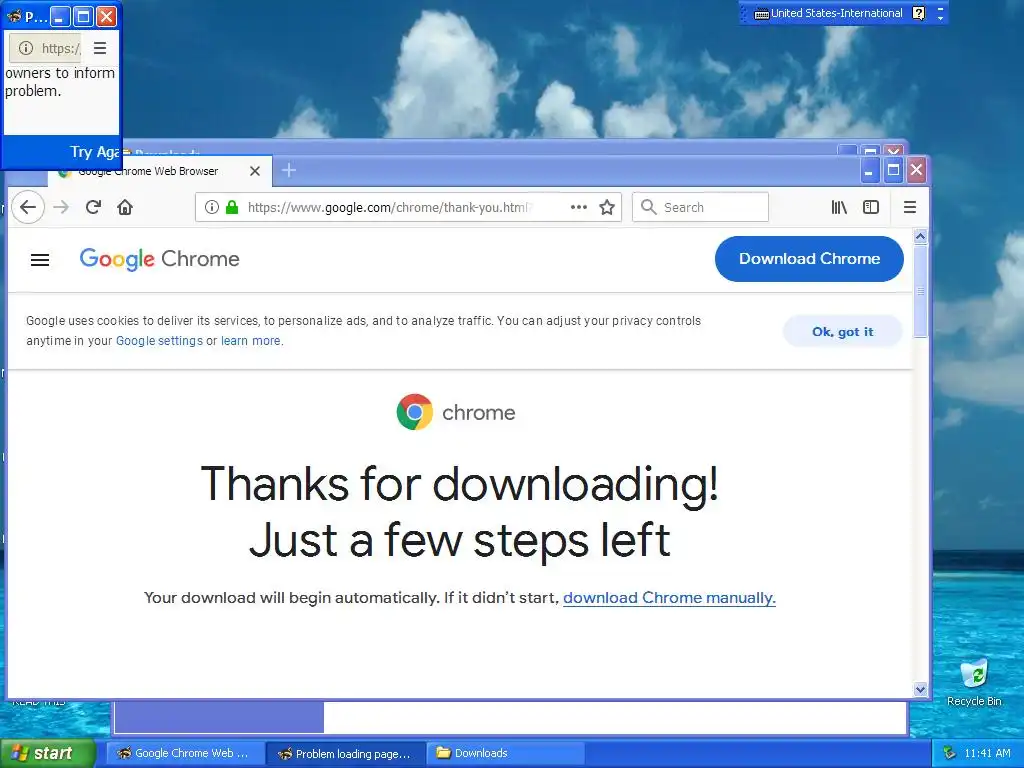
Task: Open hamburger menu in small Problem loading window
Action: click(100, 48)
